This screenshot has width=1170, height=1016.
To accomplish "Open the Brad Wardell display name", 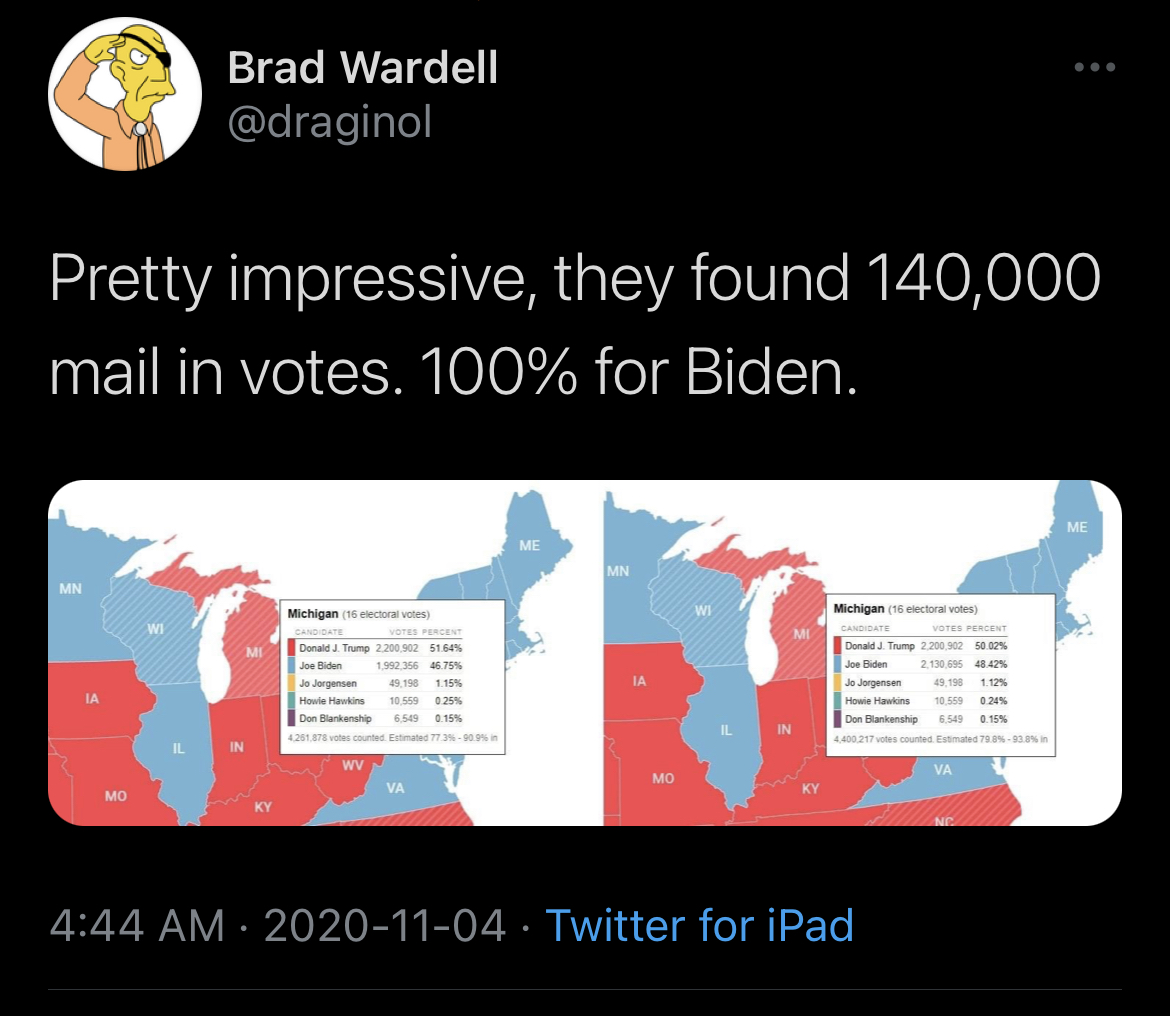I will 362,69.
